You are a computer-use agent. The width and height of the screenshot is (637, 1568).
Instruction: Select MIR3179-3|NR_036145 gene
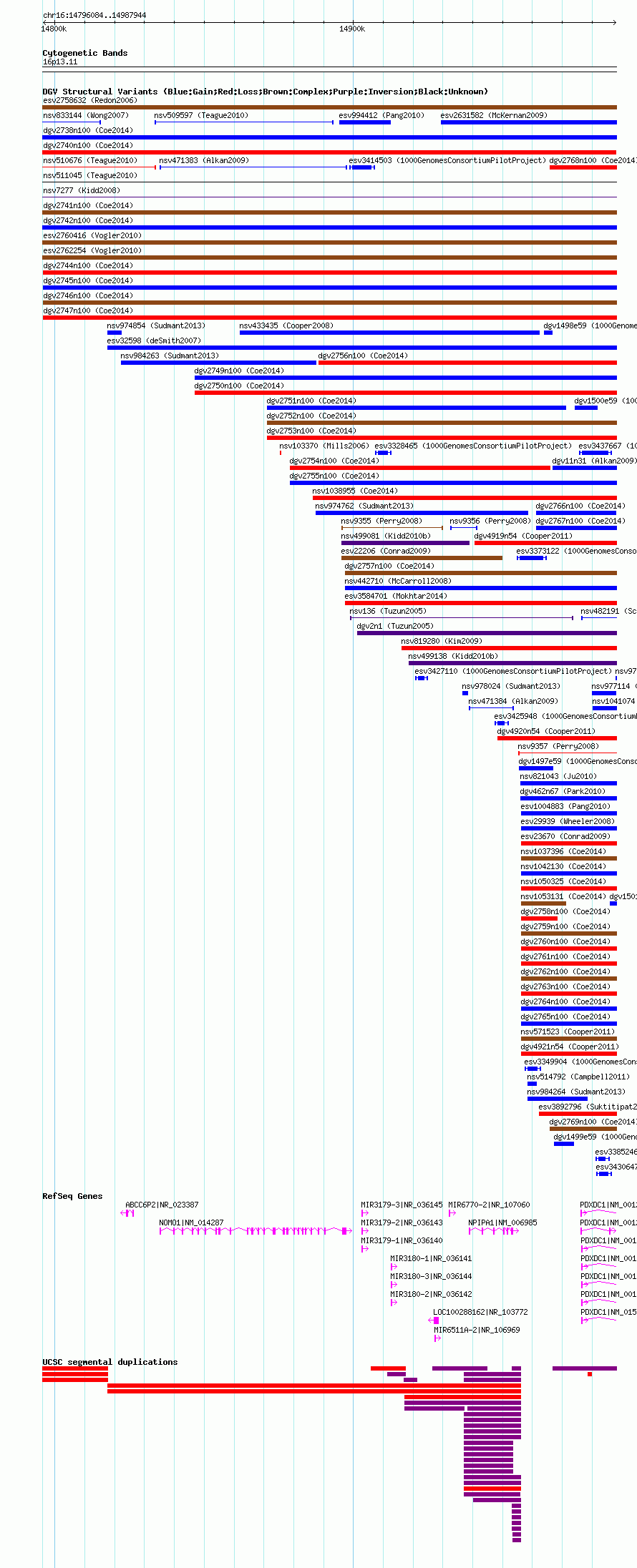coord(365,1213)
